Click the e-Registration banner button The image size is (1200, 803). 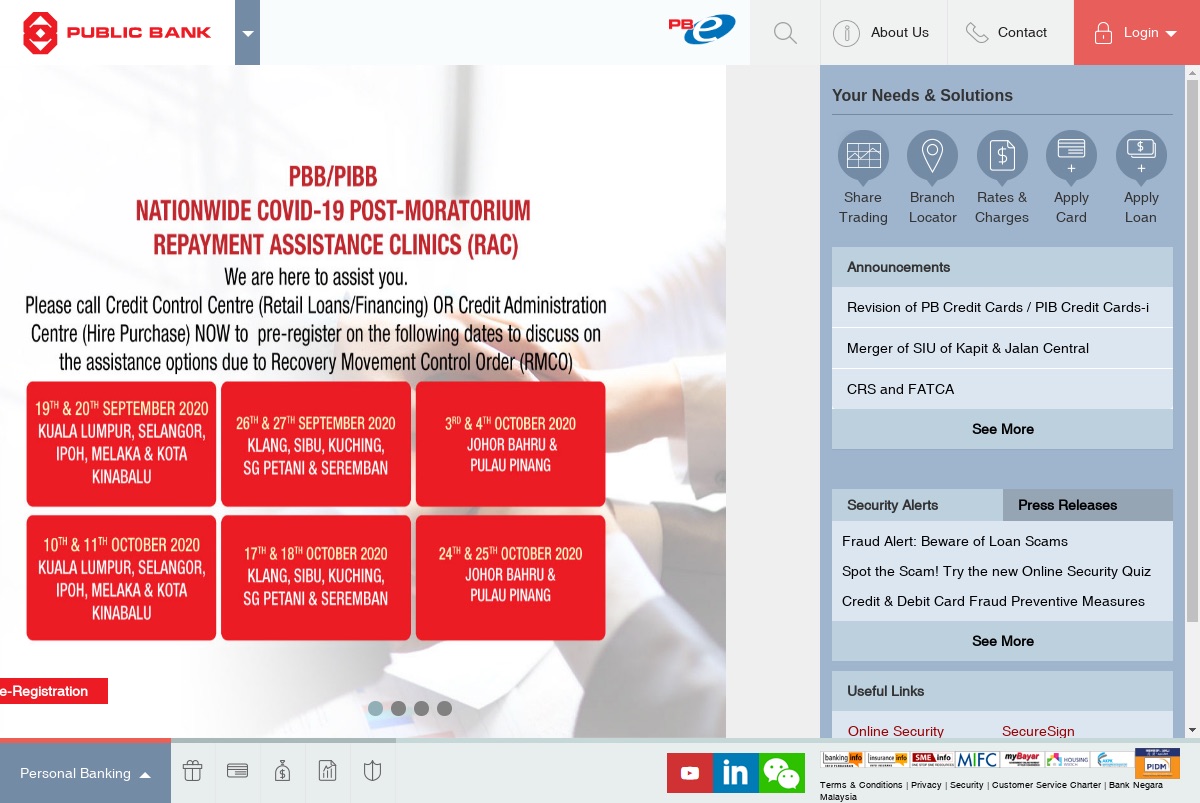(54, 691)
